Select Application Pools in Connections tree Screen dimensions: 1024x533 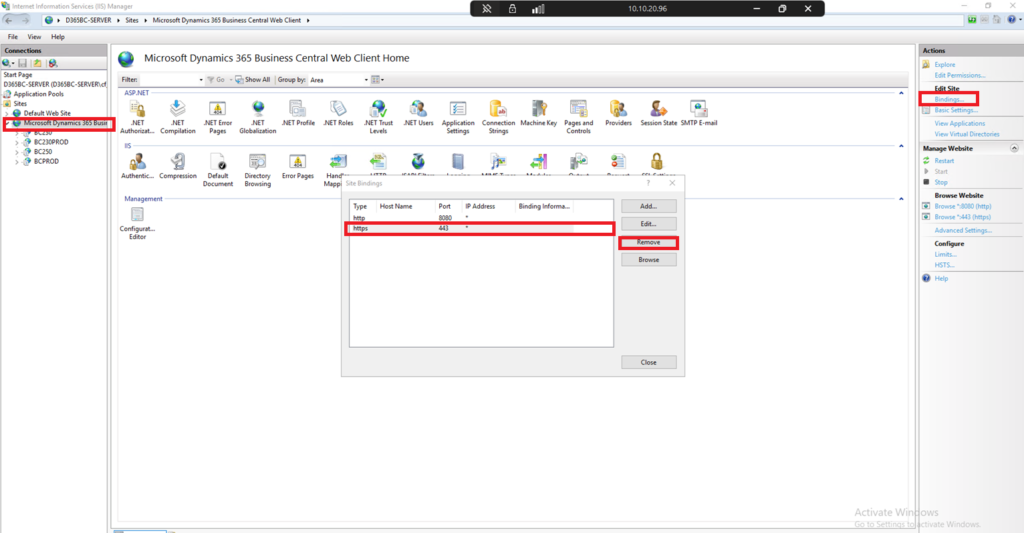(x=39, y=94)
